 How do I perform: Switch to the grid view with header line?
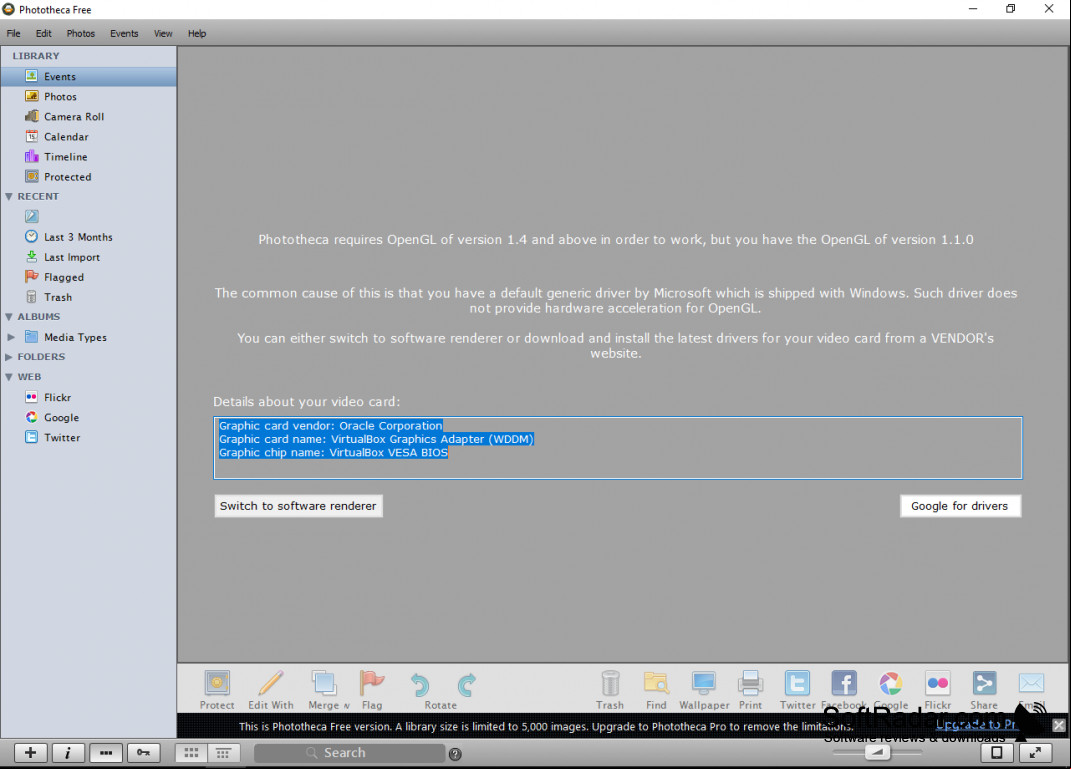[x=223, y=753]
